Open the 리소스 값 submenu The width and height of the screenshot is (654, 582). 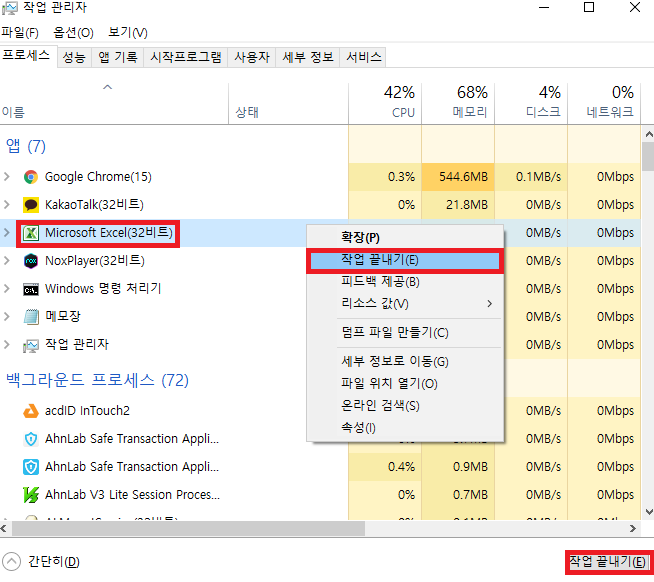coord(405,304)
